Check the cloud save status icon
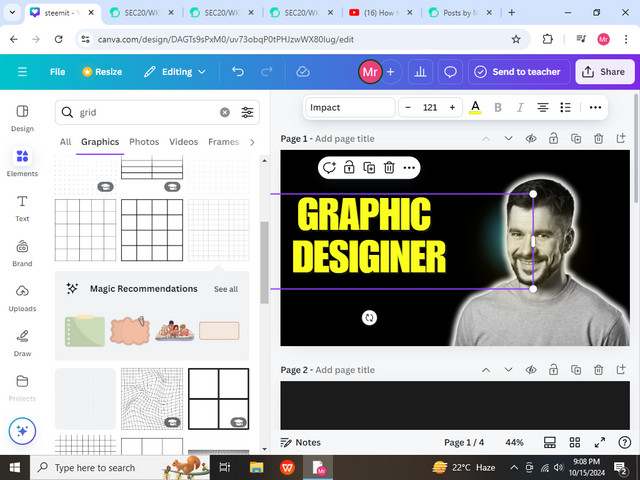The width and height of the screenshot is (640, 480). [303, 72]
